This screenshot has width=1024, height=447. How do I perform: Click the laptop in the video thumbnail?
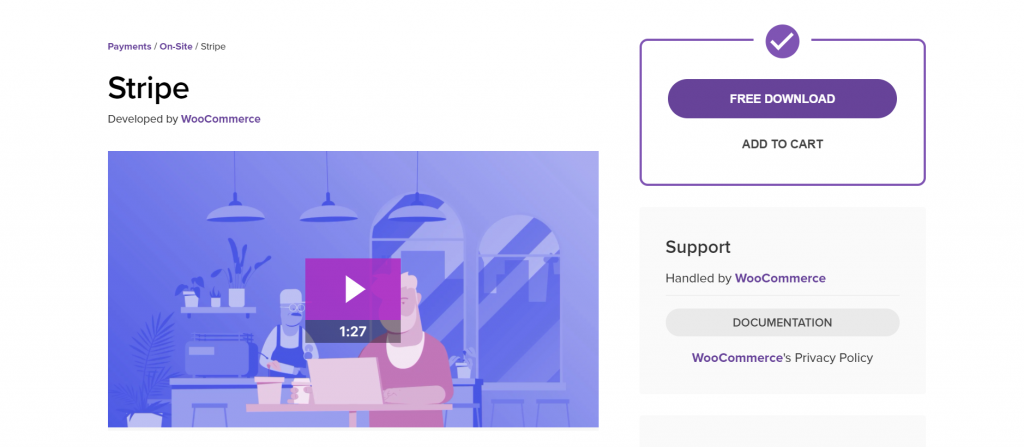[345, 380]
